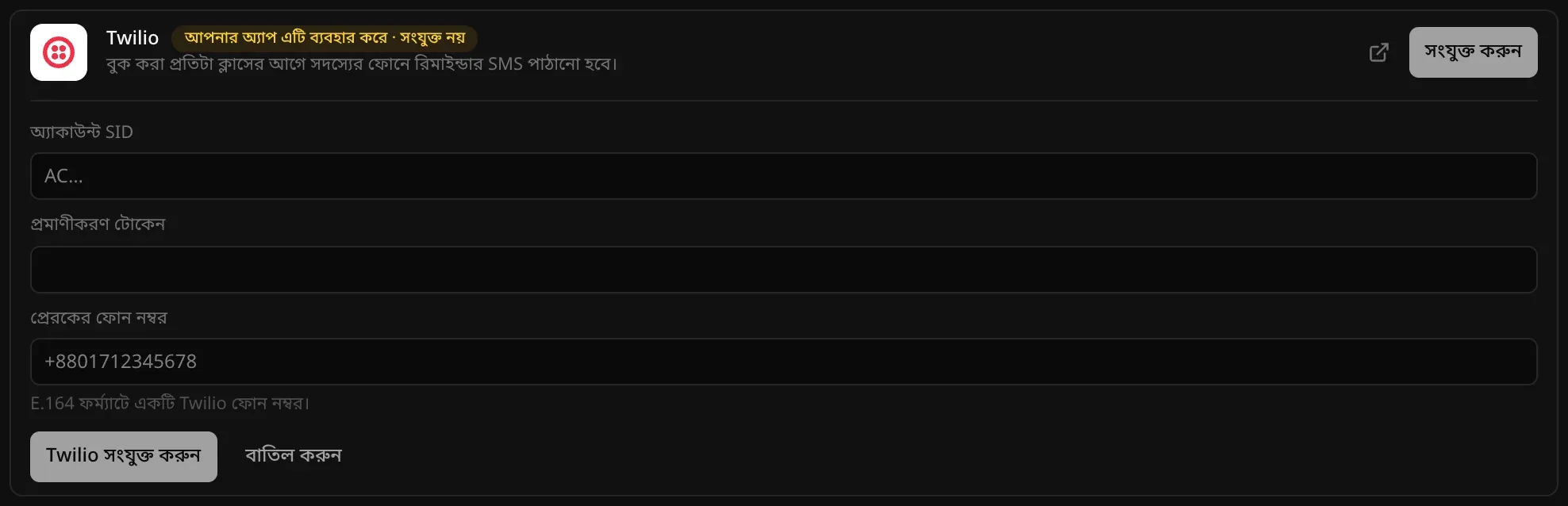Click the প্রমাণীকরণ টোকেন label
Screen dimensions: 1568x506
click(x=98, y=224)
